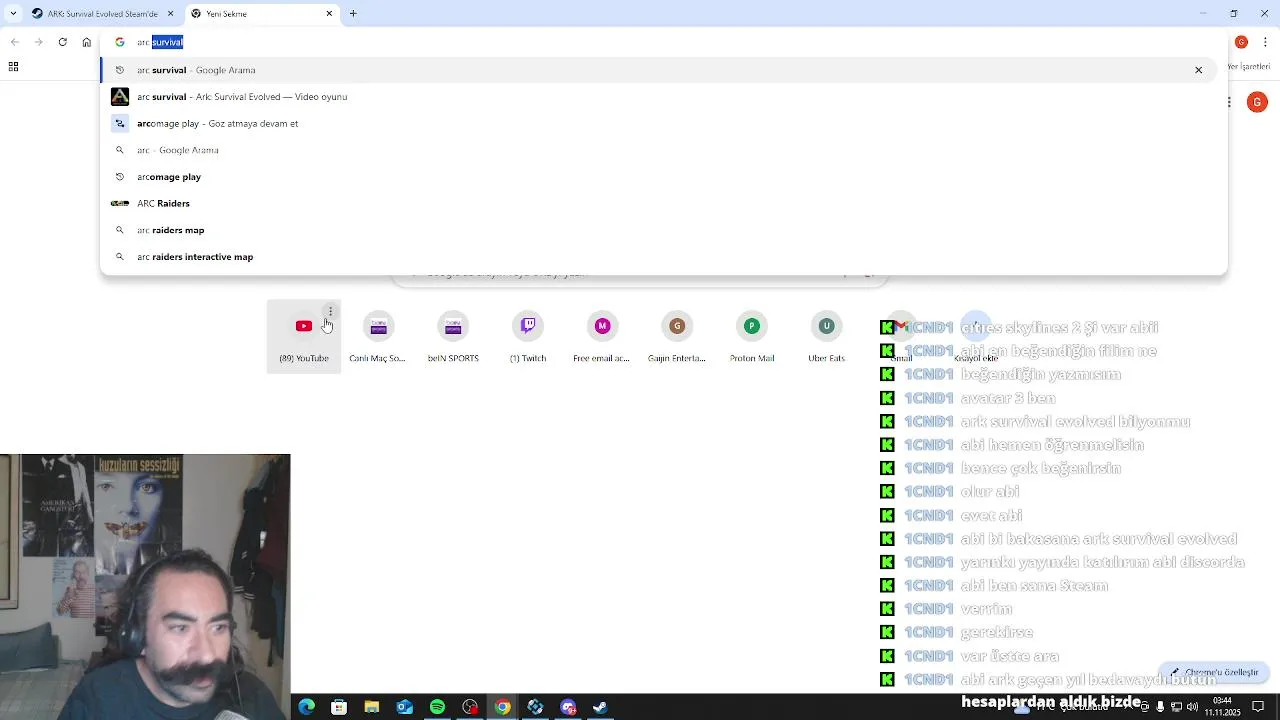This screenshot has height=720, width=1280.
Task: Go back with the browser back arrow
Action: click(15, 42)
